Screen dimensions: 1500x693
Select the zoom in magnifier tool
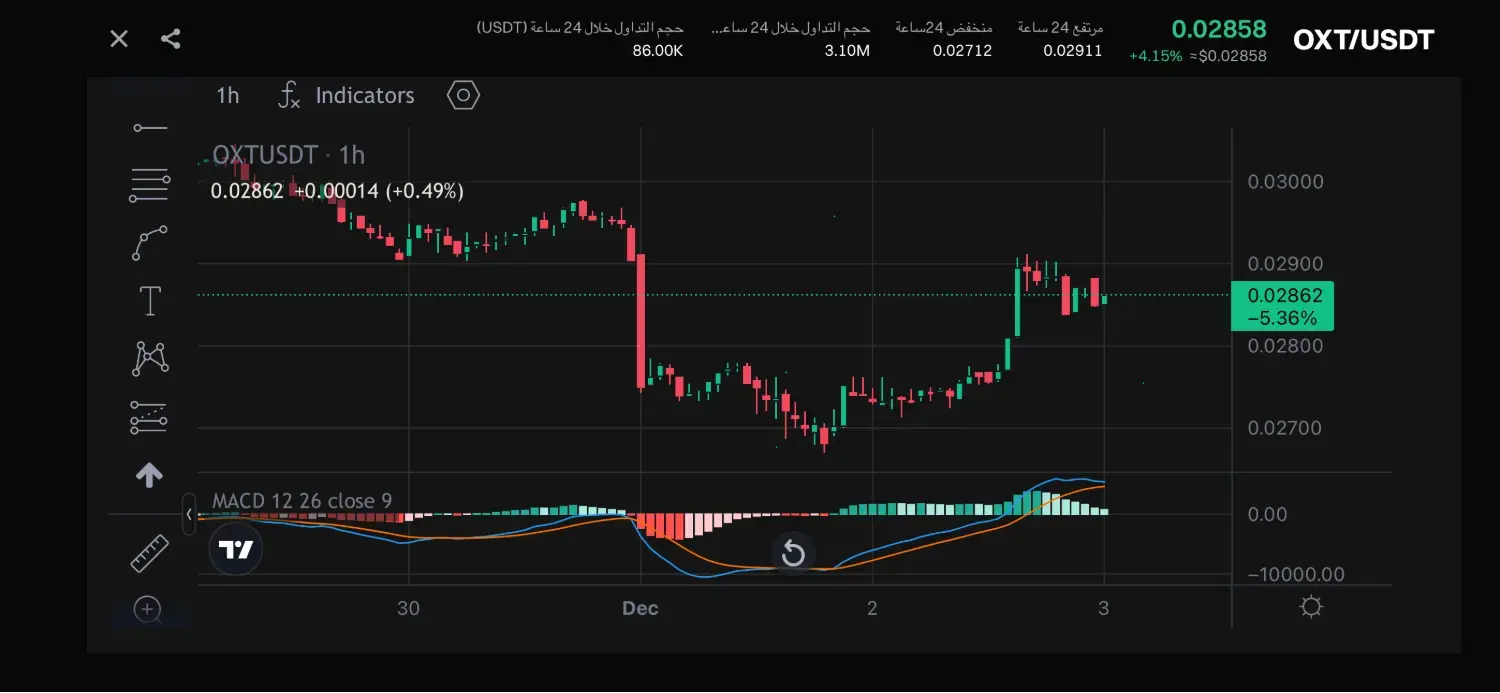(148, 609)
